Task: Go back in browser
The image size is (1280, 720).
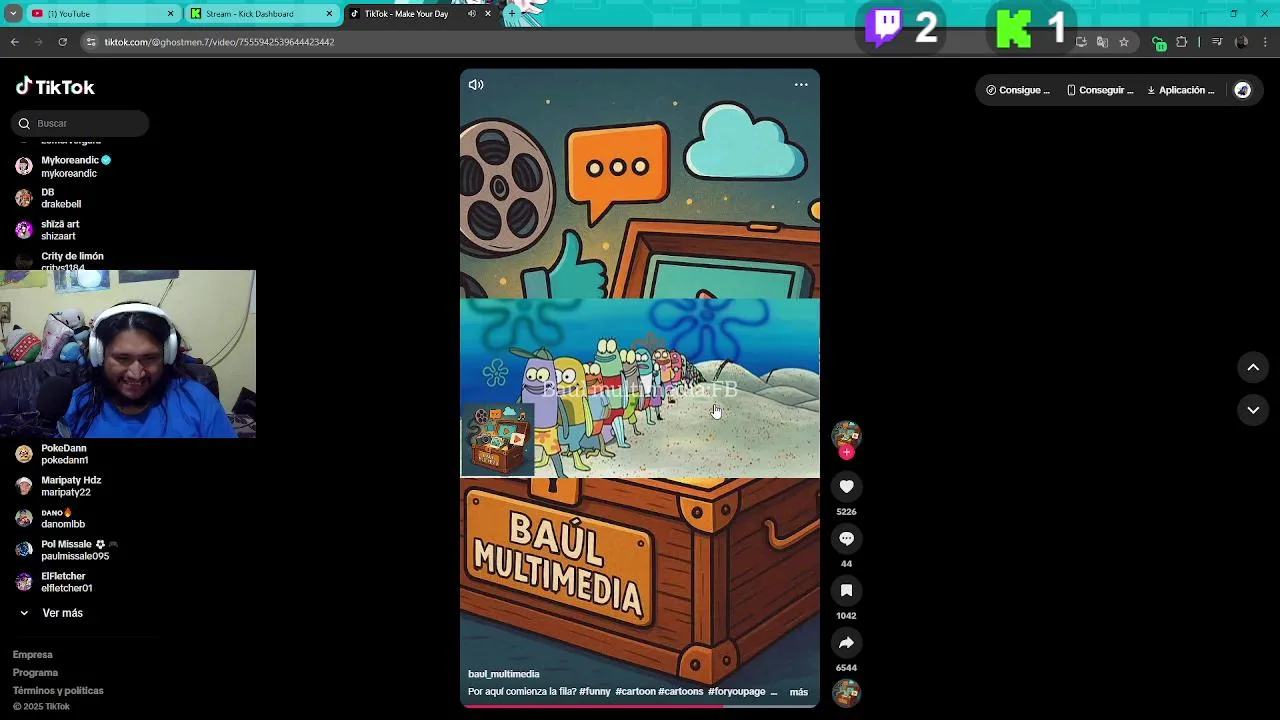Action: 15,42
